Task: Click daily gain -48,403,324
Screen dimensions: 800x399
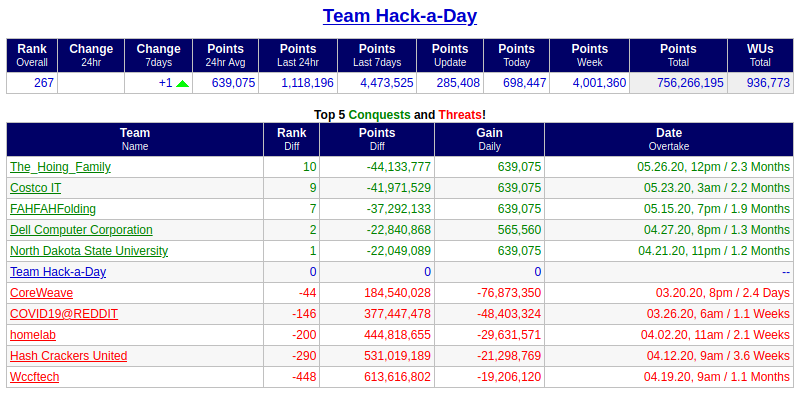Action: [x=509, y=314]
